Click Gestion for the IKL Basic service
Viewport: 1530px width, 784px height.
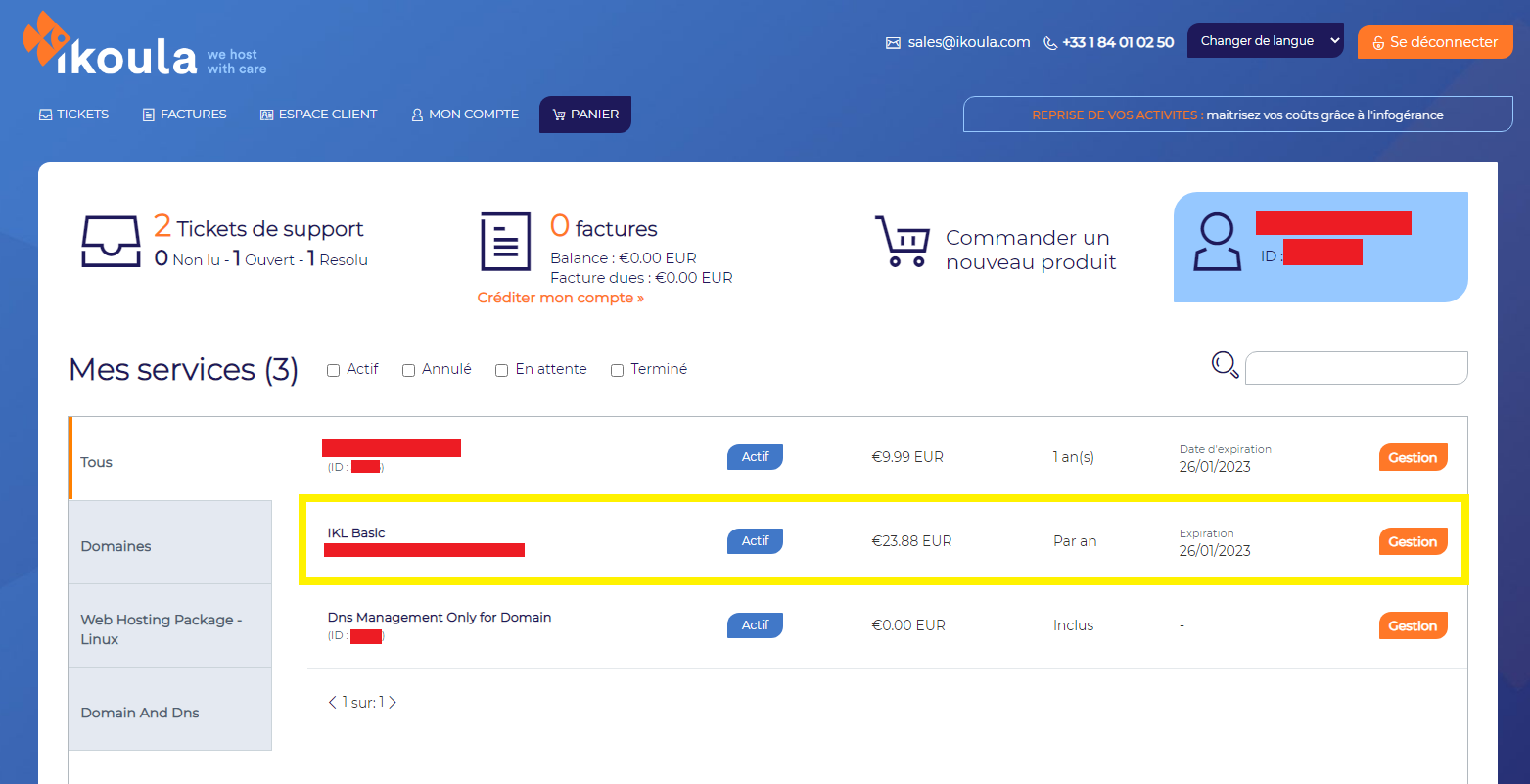click(x=1413, y=541)
